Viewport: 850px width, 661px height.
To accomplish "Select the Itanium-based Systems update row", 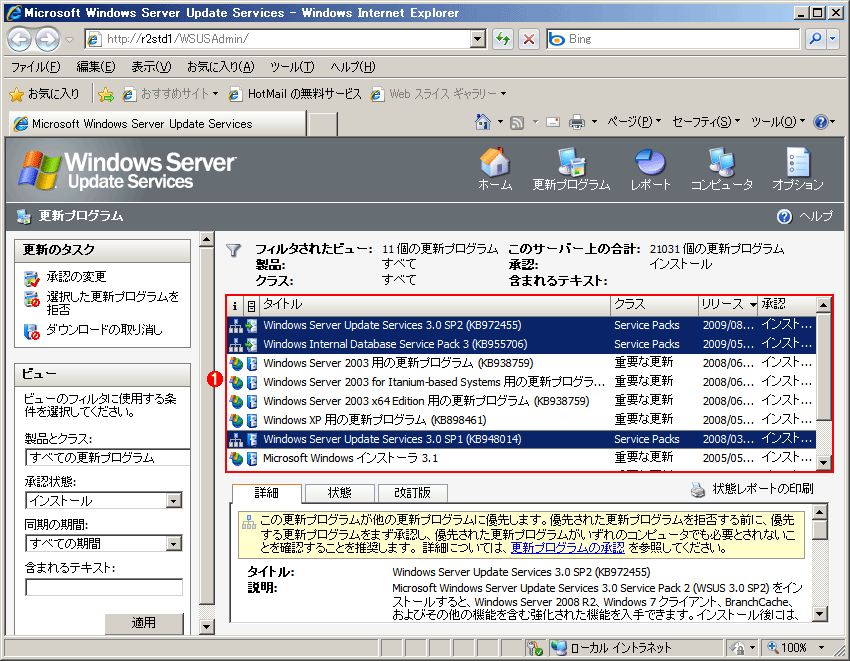I will click(x=521, y=382).
